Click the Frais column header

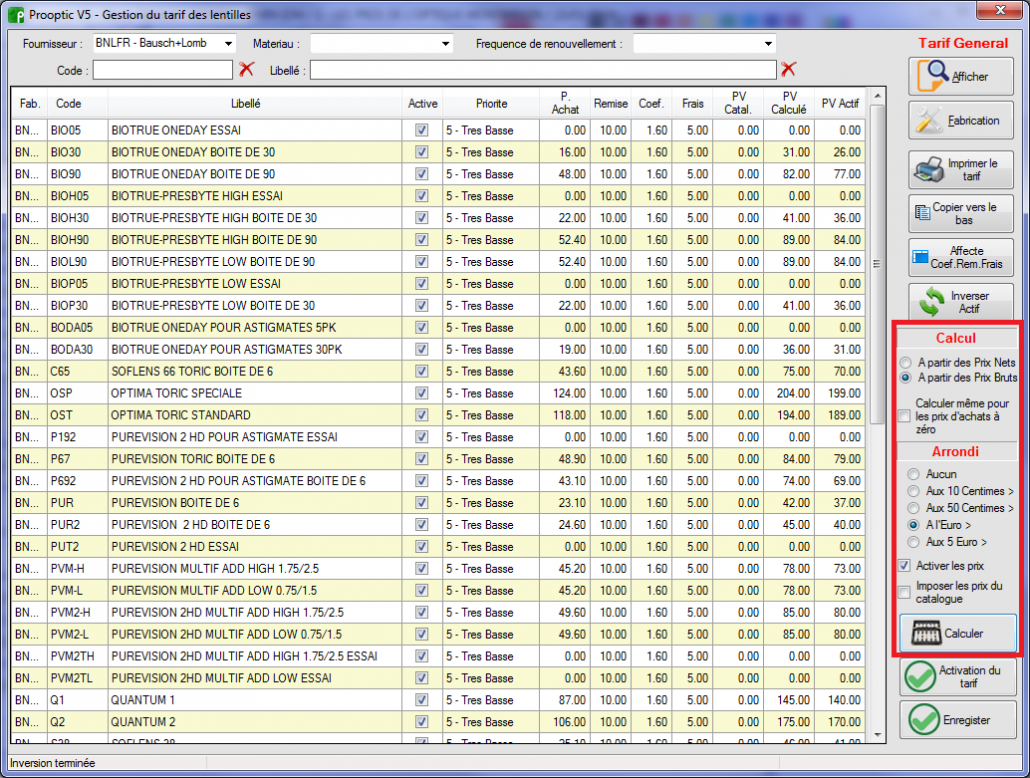coord(692,103)
